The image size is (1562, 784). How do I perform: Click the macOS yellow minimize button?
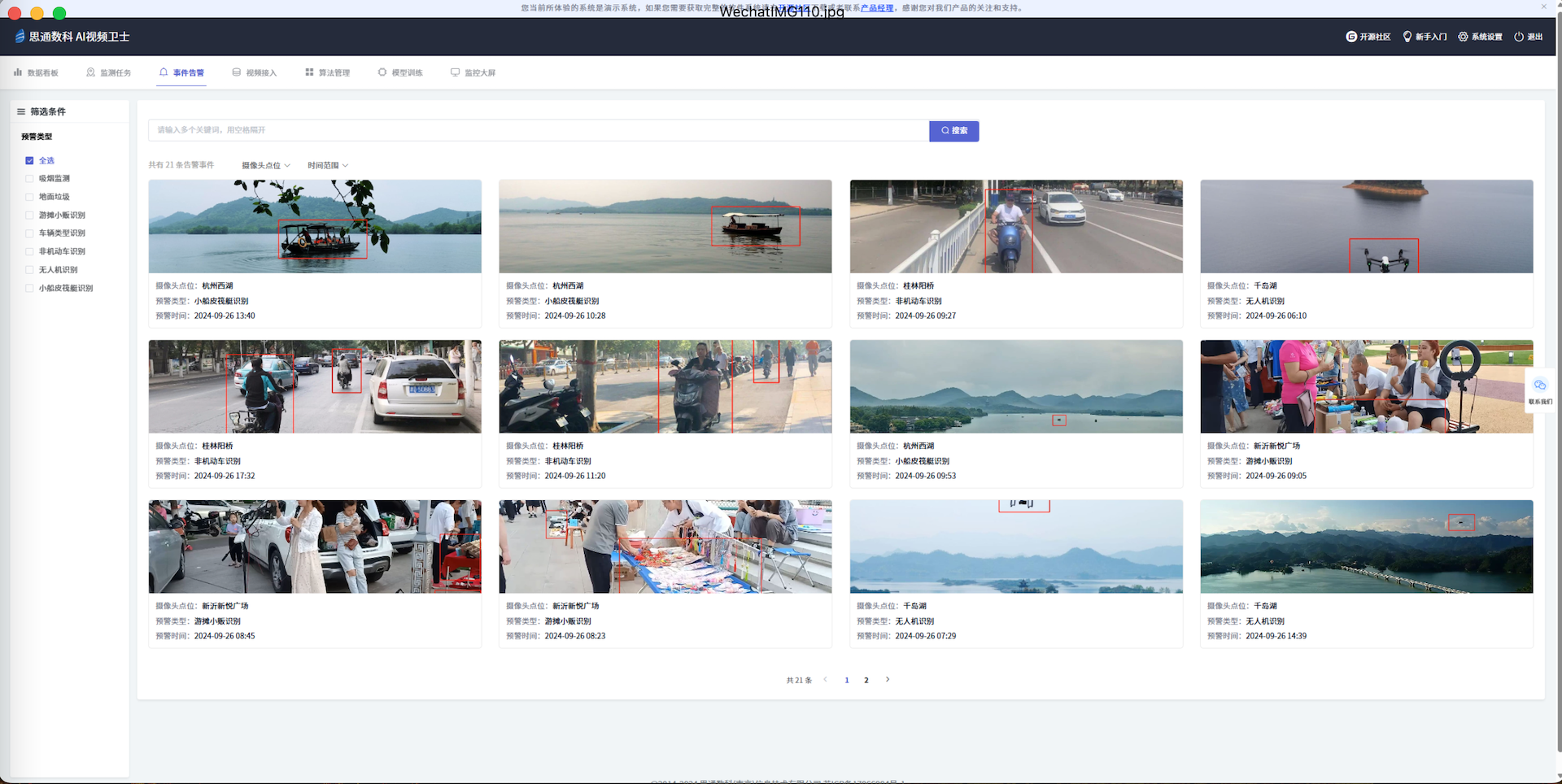(37, 13)
